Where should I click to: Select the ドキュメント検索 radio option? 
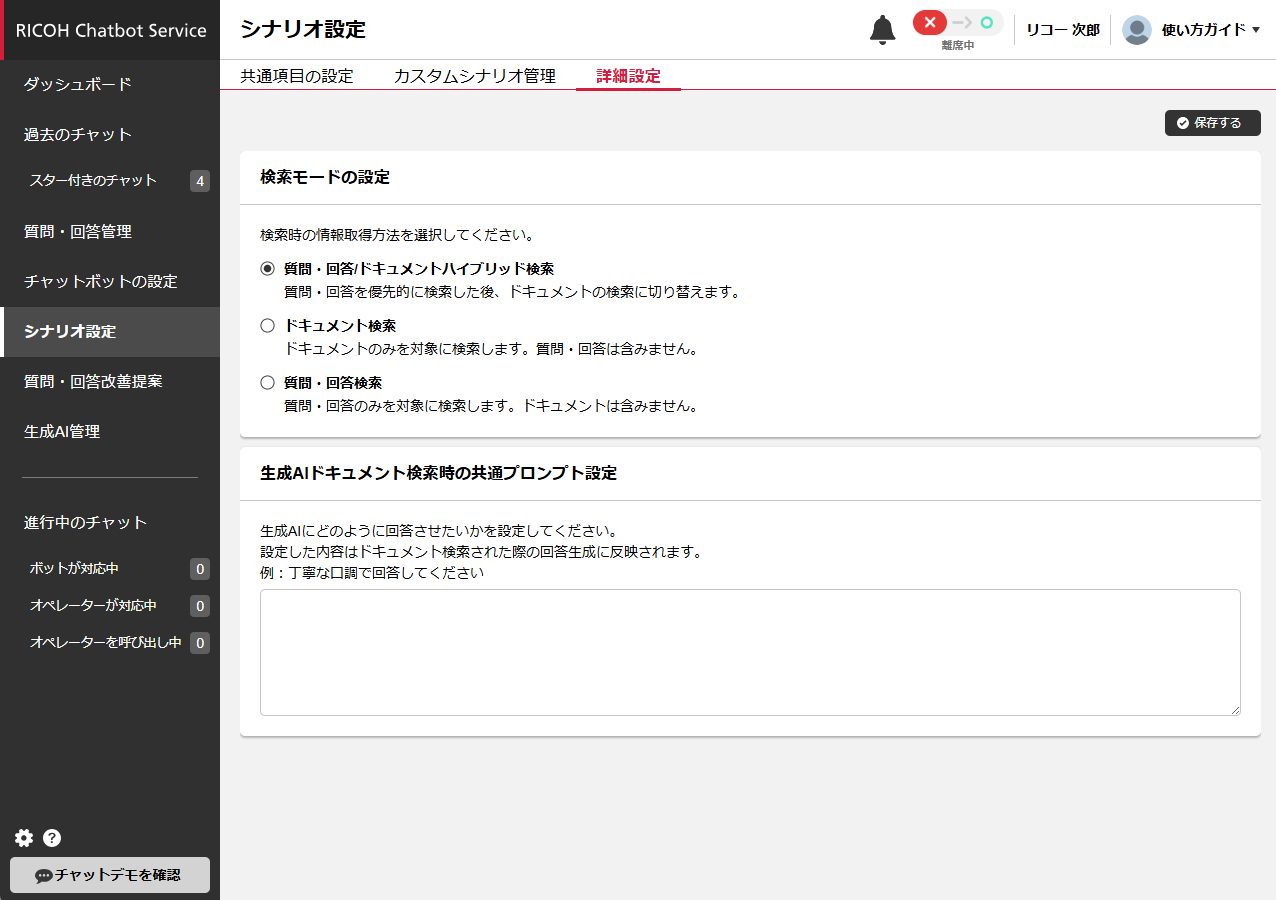click(267, 326)
